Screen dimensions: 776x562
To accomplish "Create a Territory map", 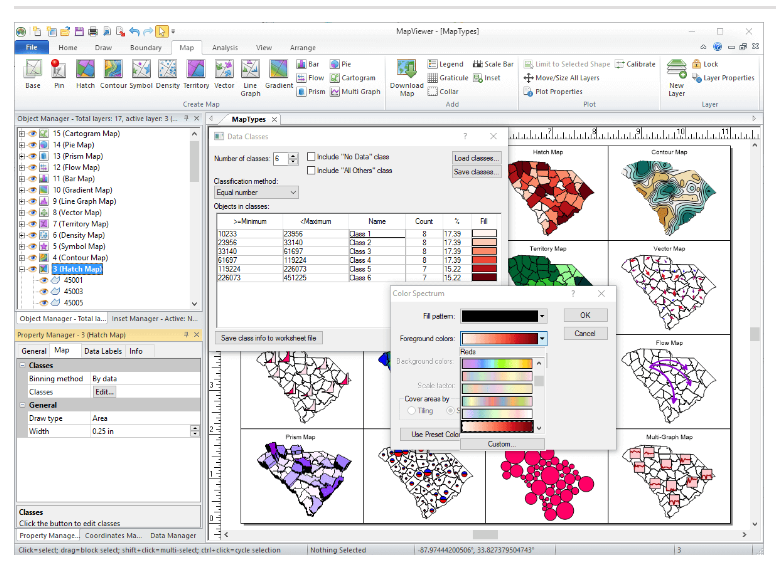I will pos(196,74).
